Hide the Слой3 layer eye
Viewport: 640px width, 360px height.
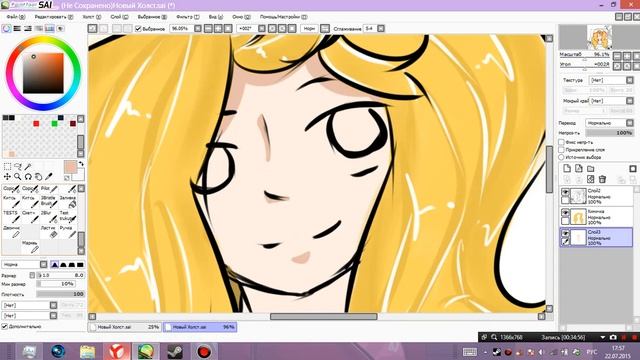565,233
